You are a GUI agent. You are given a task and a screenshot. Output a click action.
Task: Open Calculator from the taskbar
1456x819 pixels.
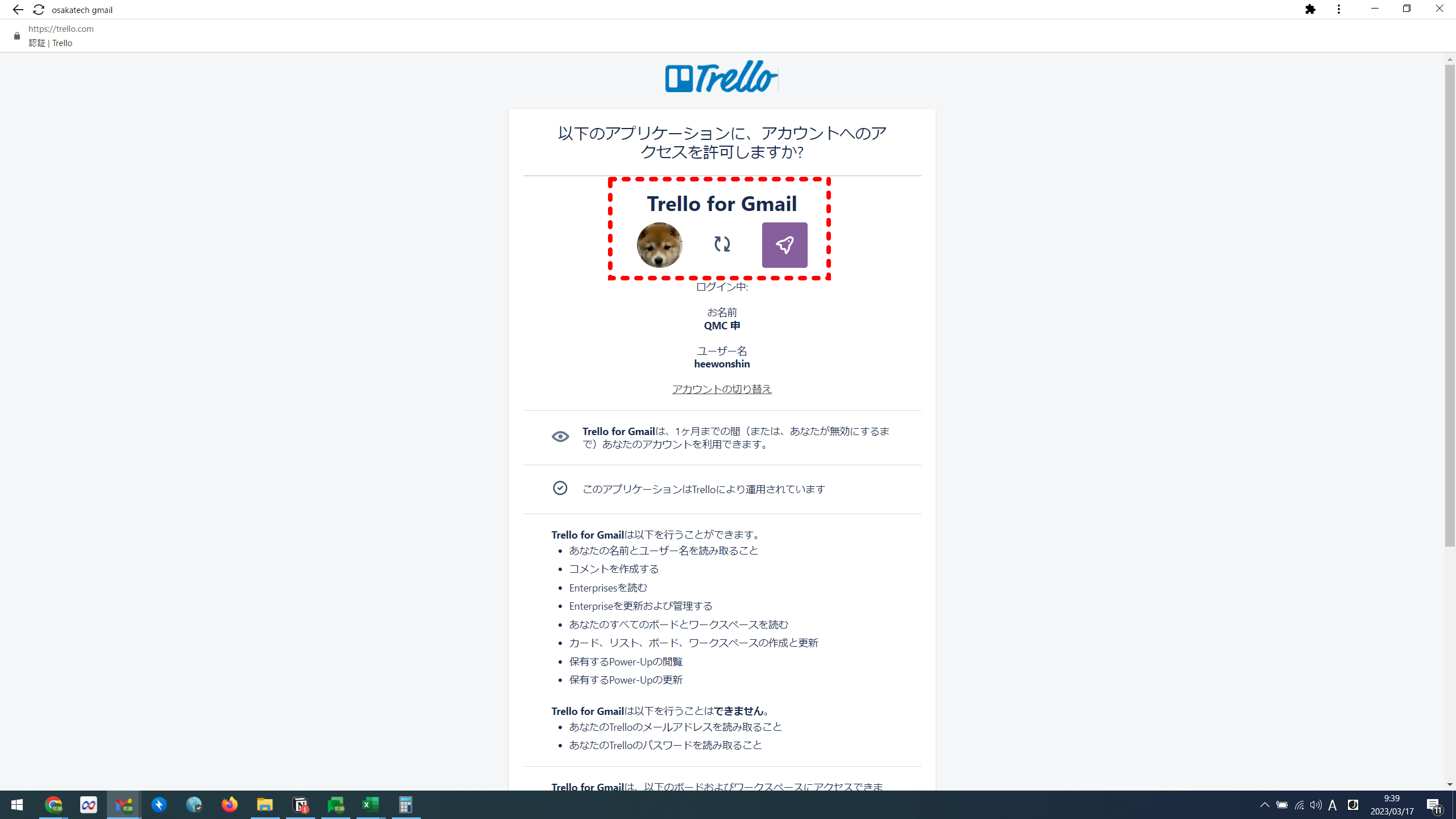[x=406, y=805]
